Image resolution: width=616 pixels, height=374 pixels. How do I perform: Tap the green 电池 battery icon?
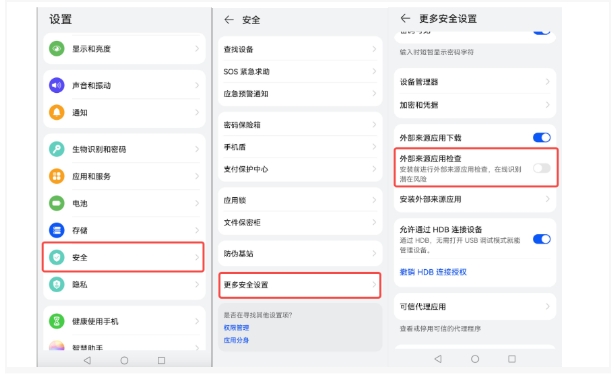click(x=57, y=203)
